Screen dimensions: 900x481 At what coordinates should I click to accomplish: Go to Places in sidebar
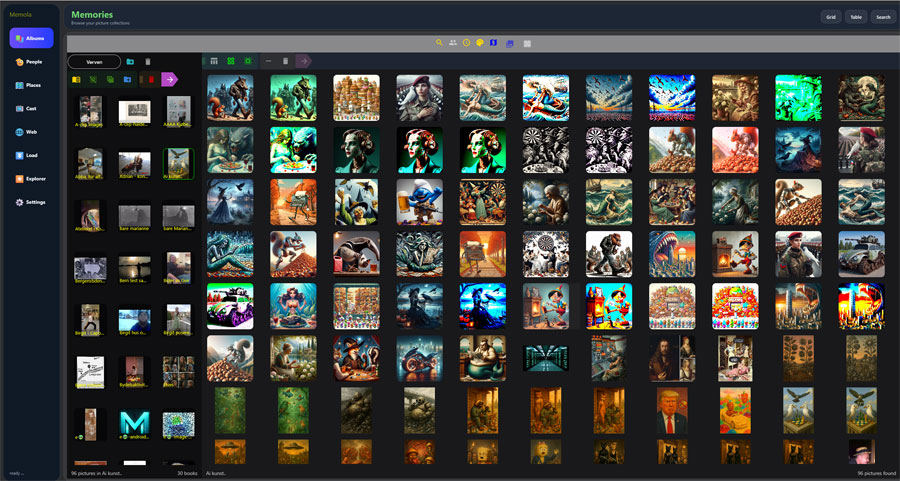pos(32,85)
